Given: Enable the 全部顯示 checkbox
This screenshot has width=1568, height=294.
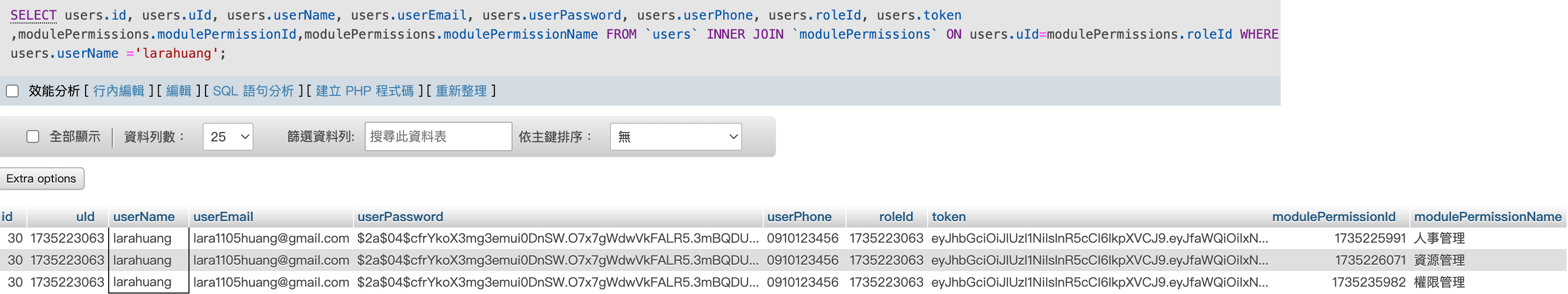Looking at the screenshot, I should pos(33,136).
